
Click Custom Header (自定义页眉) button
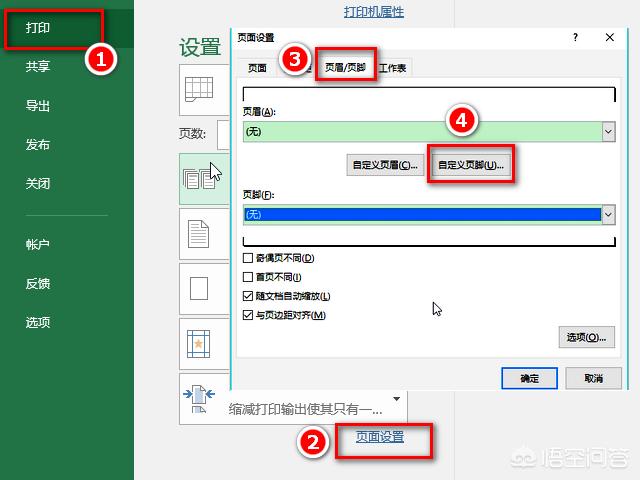pyautogui.click(x=385, y=165)
